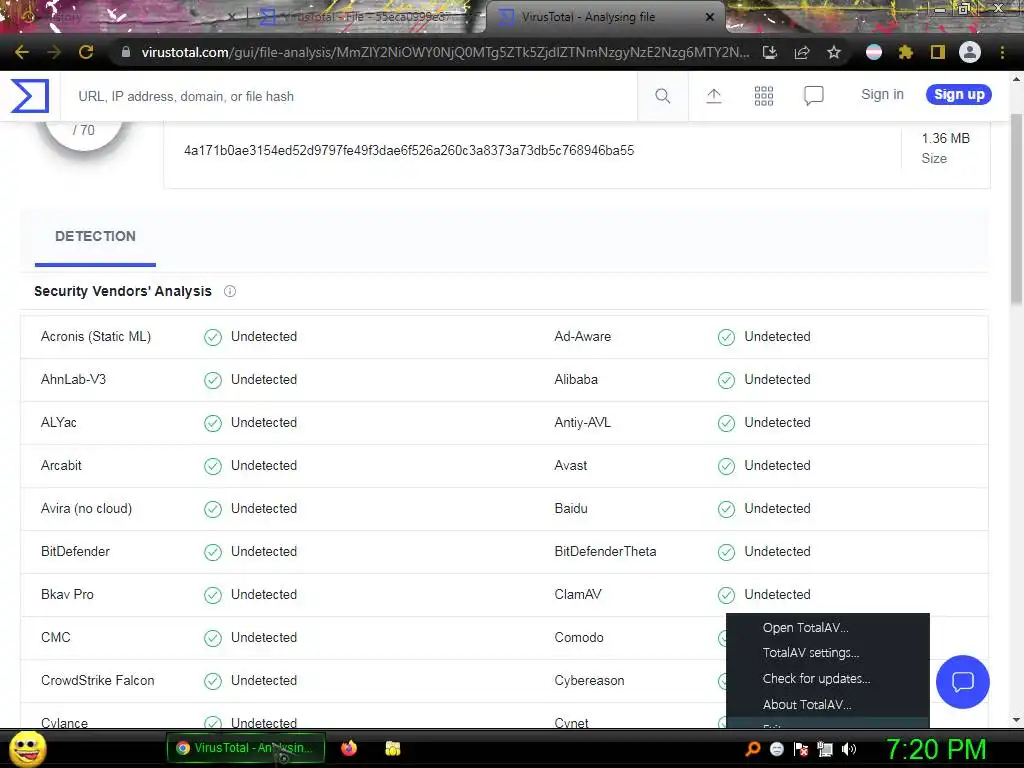Click the Sign up button

(x=959, y=94)
